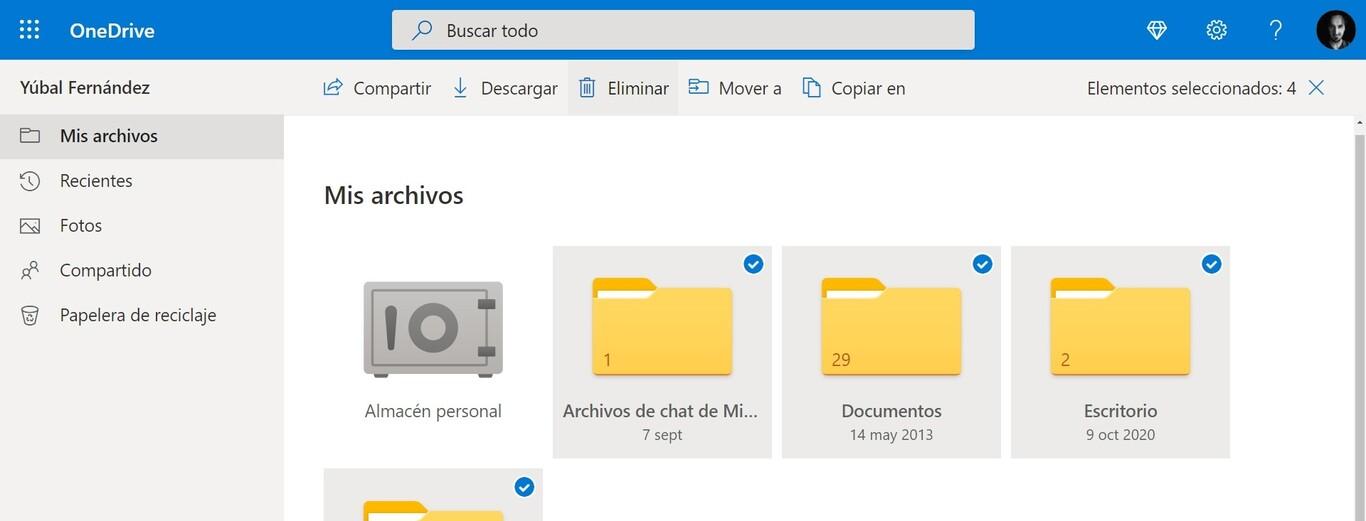Click the Eliminar trash can icon
Screen dimensions: 1366x521
pos(588,87)
